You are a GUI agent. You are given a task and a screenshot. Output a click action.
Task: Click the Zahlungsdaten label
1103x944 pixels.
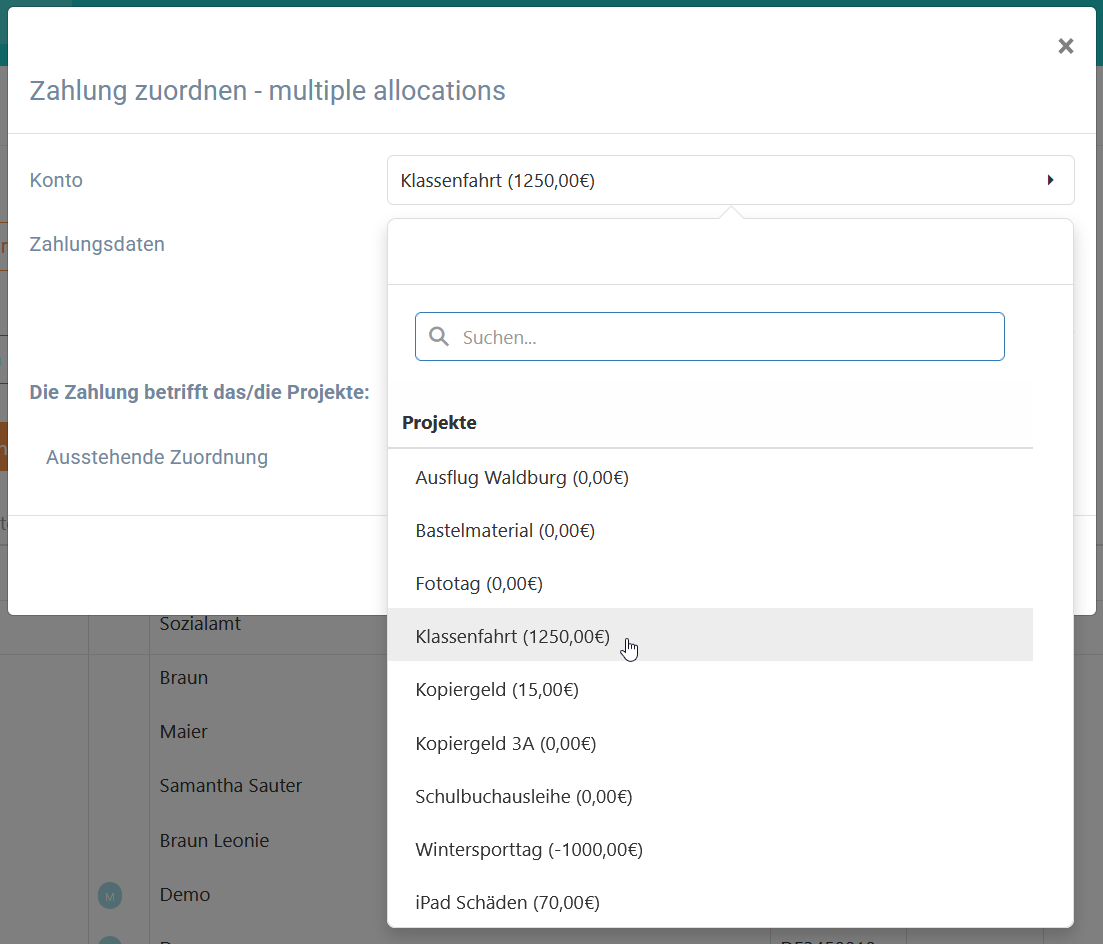[x=97, y=244]
